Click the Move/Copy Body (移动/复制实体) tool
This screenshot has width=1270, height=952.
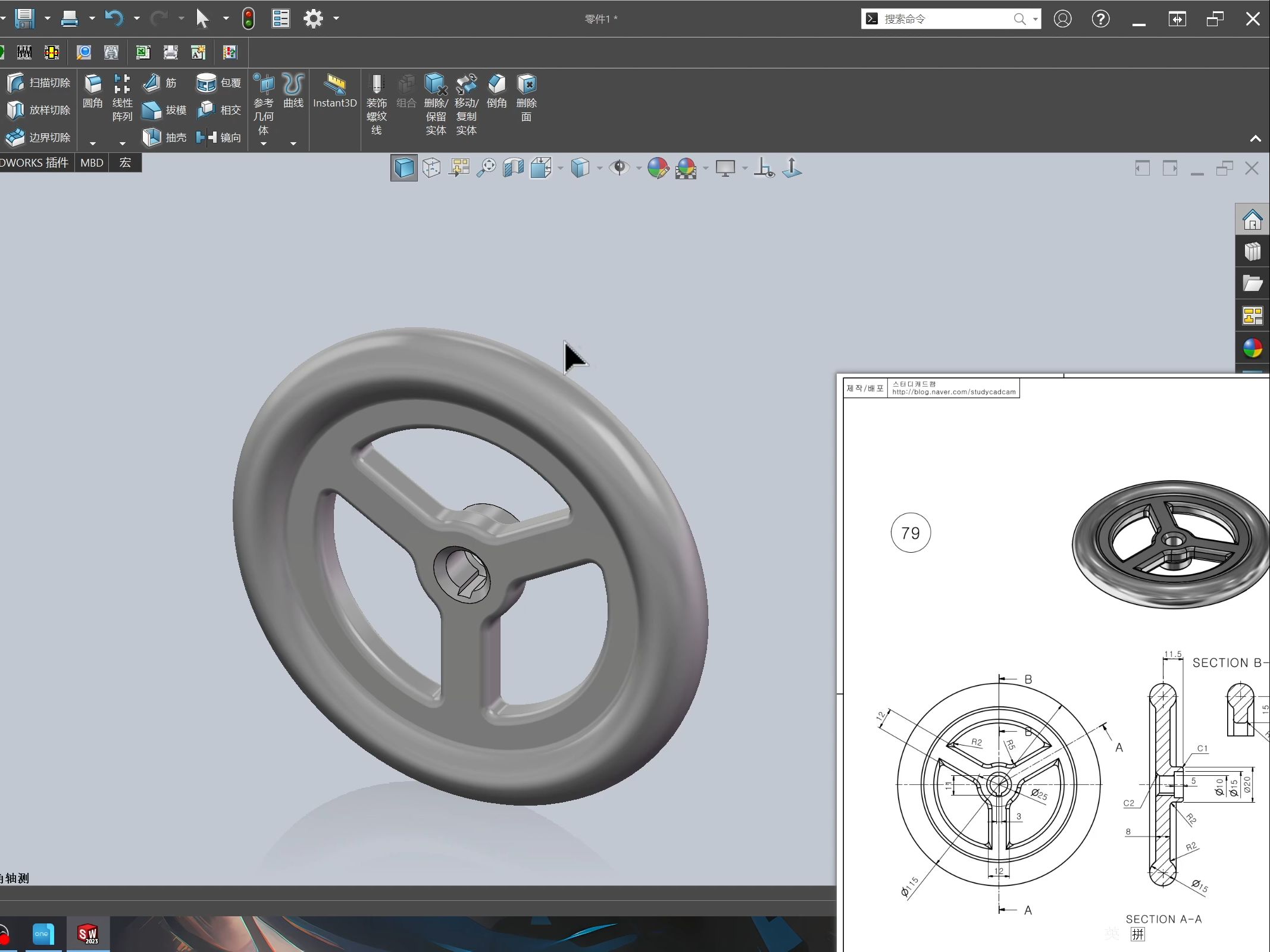(x=466, y=104)
